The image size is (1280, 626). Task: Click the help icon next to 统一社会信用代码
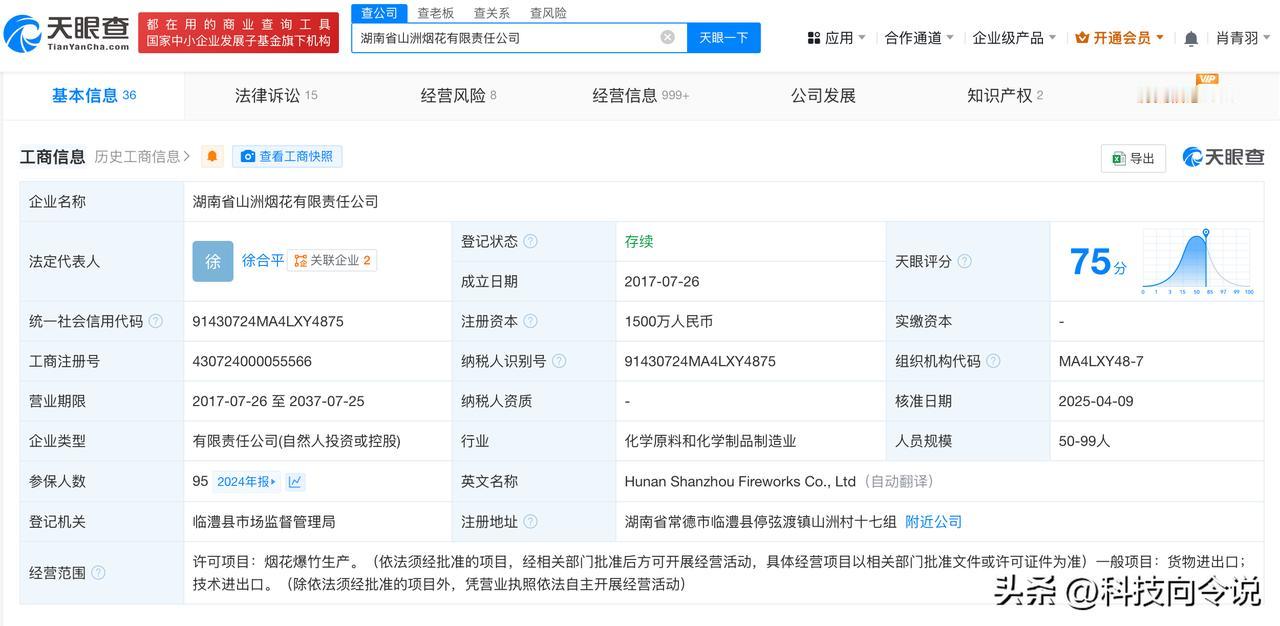click(155, 321)
